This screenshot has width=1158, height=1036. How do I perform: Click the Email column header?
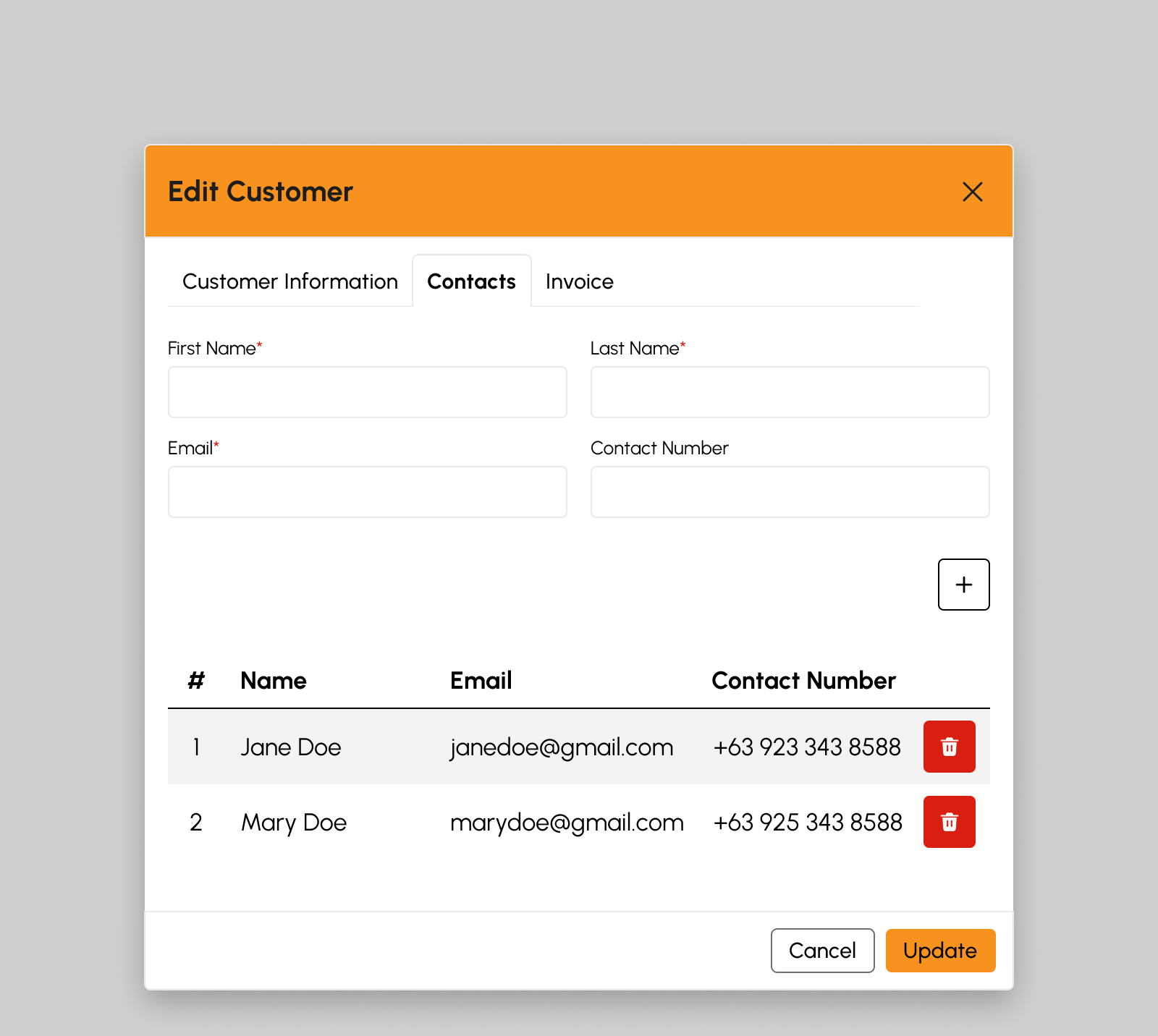click(481, 681)
